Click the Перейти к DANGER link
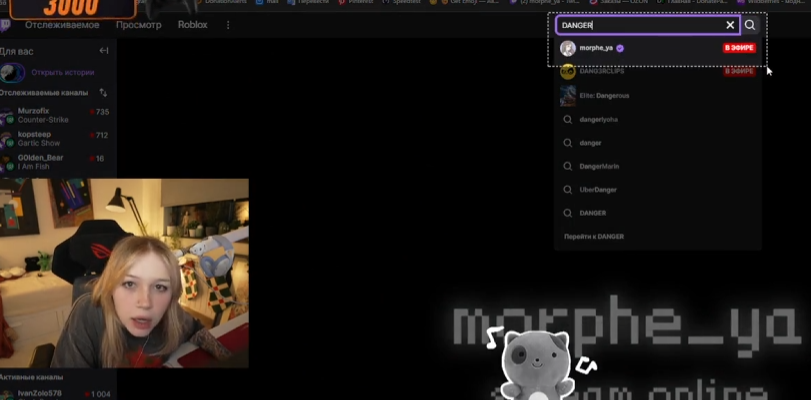The image size is (811, 400). click(x=594, y=236)
